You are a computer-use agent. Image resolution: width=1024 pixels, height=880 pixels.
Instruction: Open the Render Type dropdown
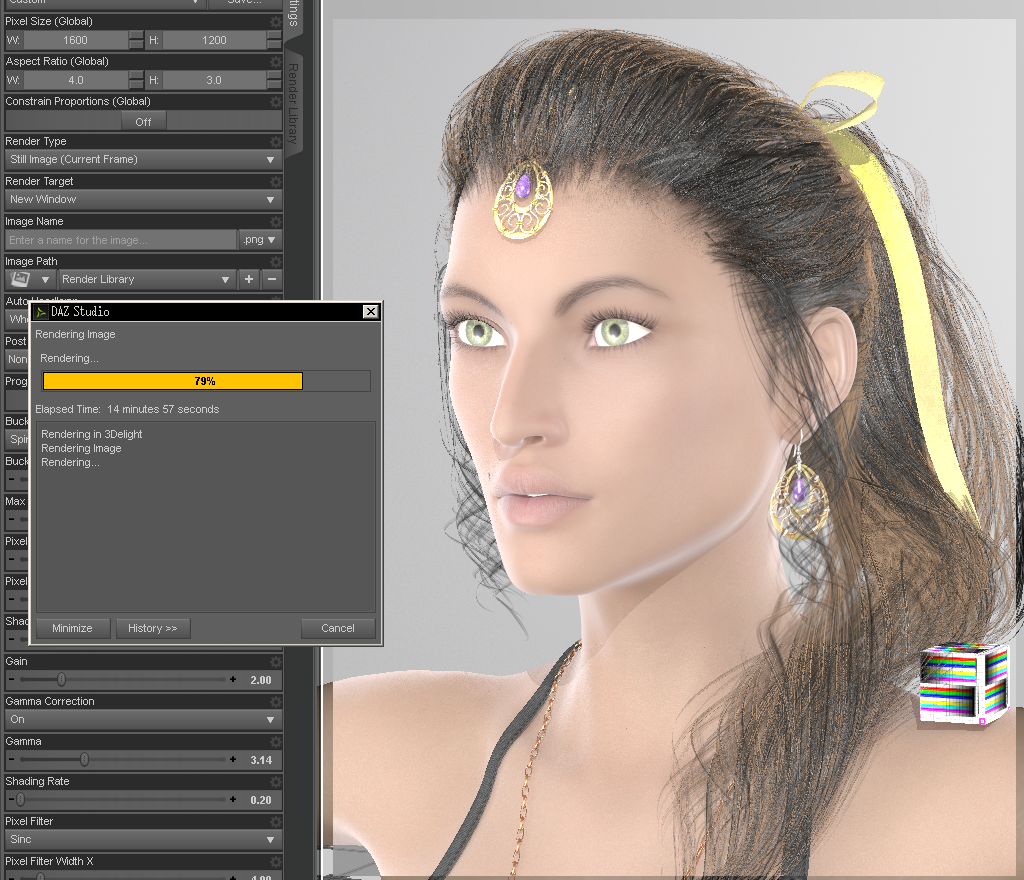(x=143, y=159)
